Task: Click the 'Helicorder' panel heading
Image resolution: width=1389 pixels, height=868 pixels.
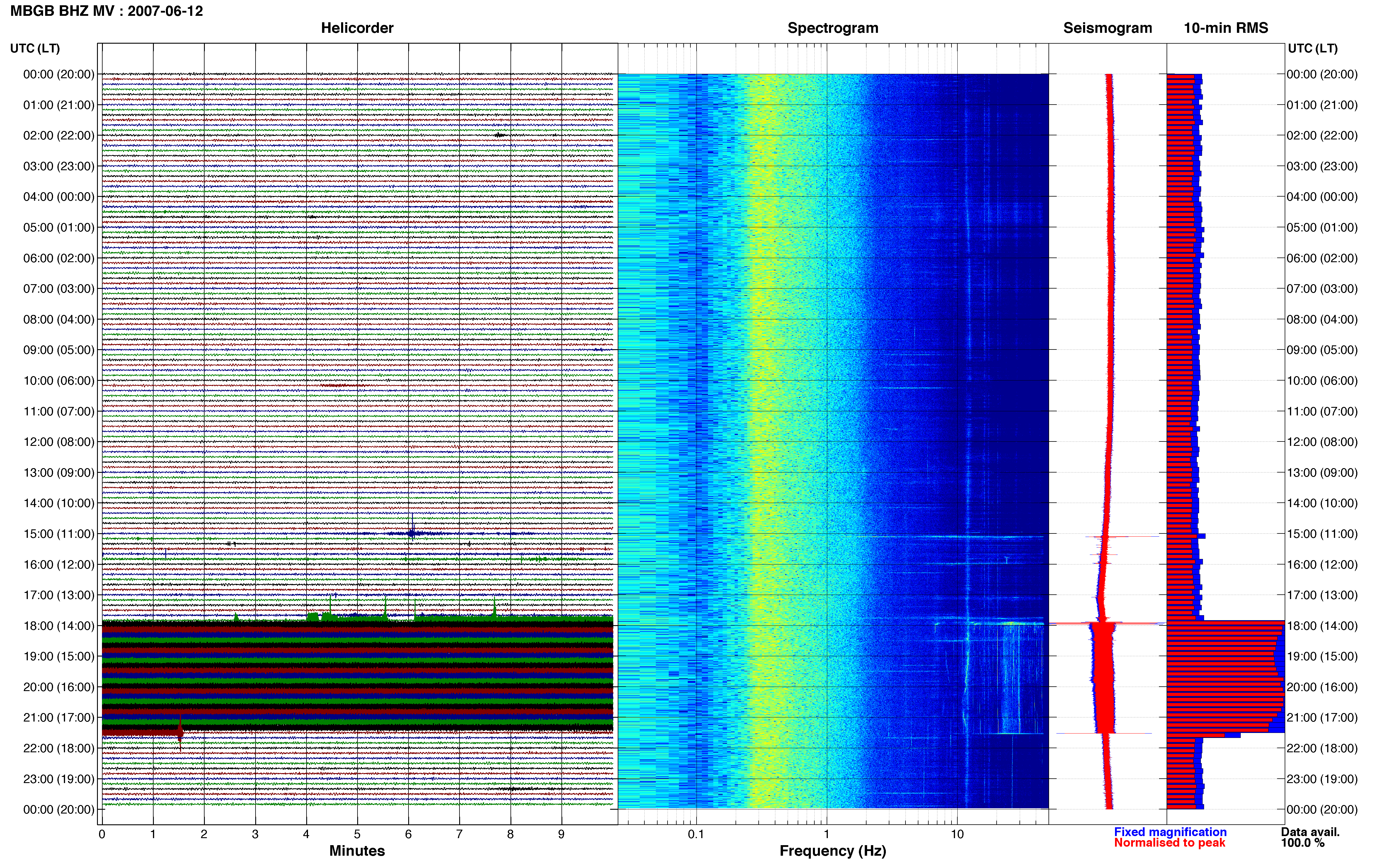Action: pos(357,28)
